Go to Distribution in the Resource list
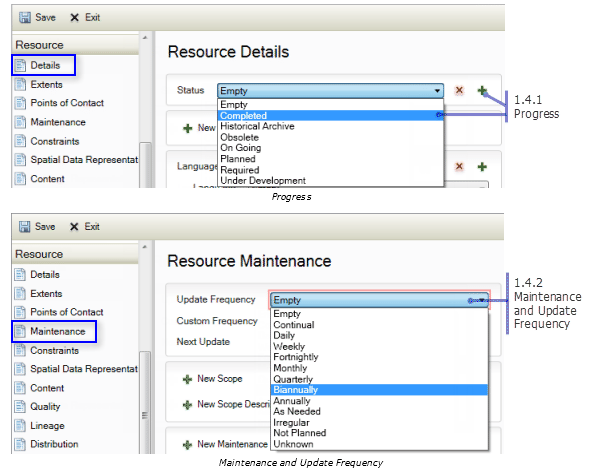 tap(55, 444)
